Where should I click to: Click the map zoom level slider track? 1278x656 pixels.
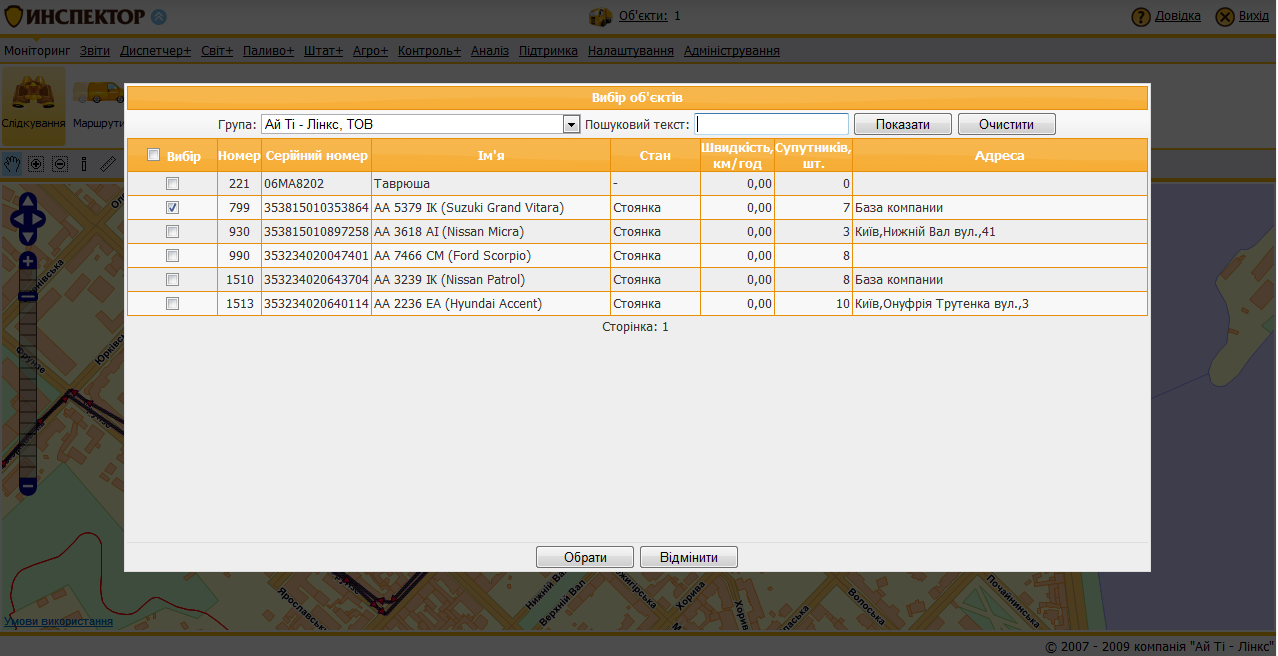28,373
